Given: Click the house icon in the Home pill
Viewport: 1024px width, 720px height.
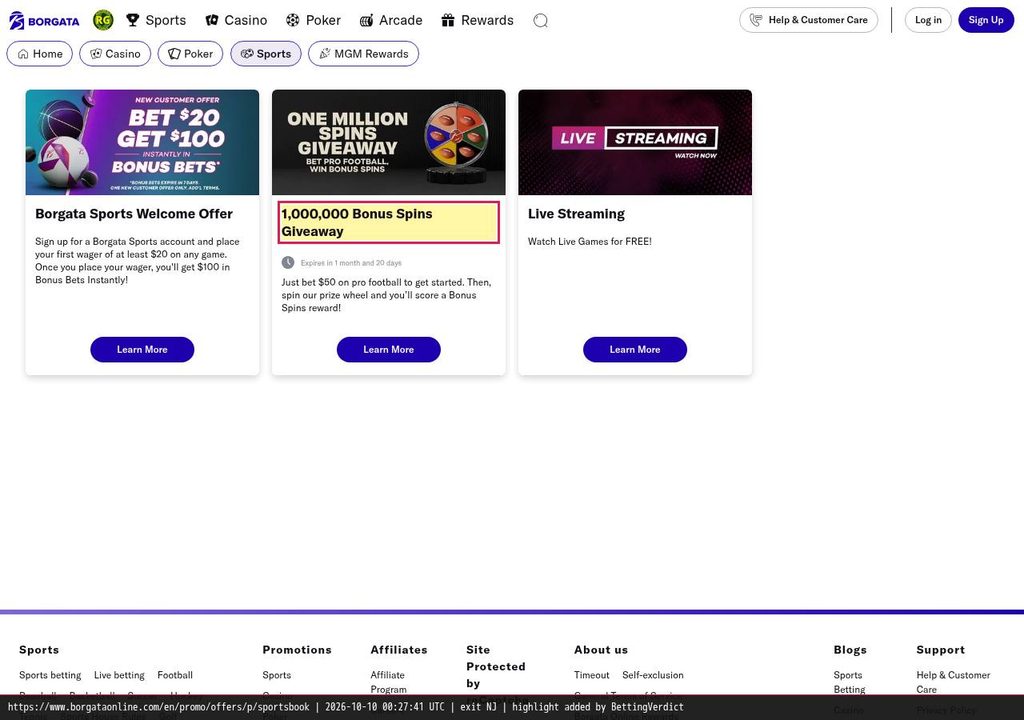Looking at the screenshot, I should point(23,54).
